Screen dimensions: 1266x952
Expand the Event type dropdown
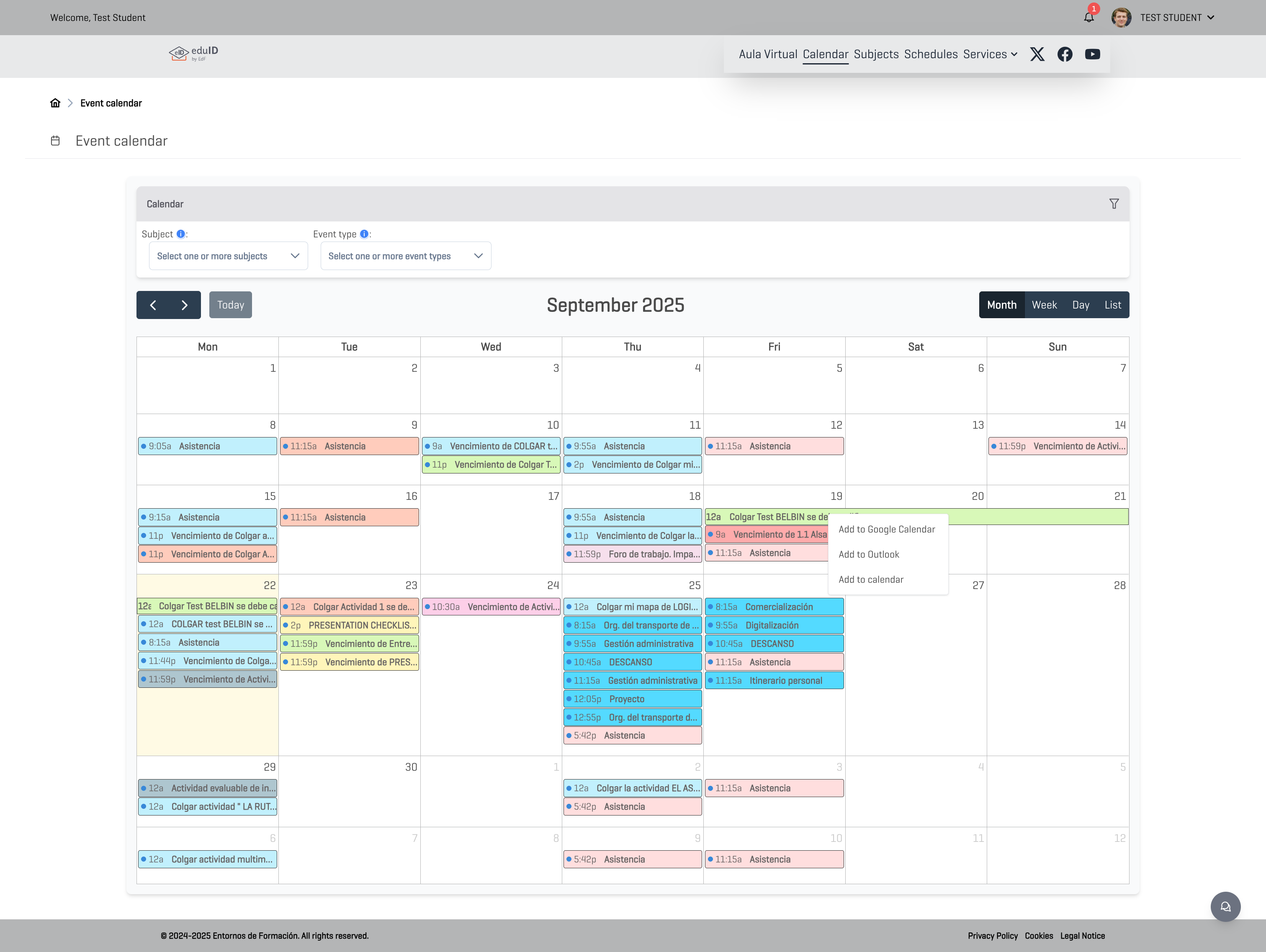[x=405, y=256]
